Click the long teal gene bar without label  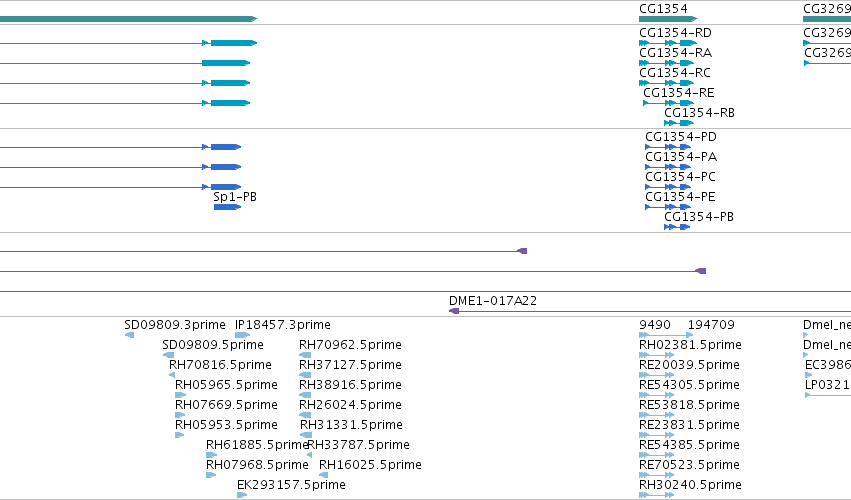coord(128,19)
